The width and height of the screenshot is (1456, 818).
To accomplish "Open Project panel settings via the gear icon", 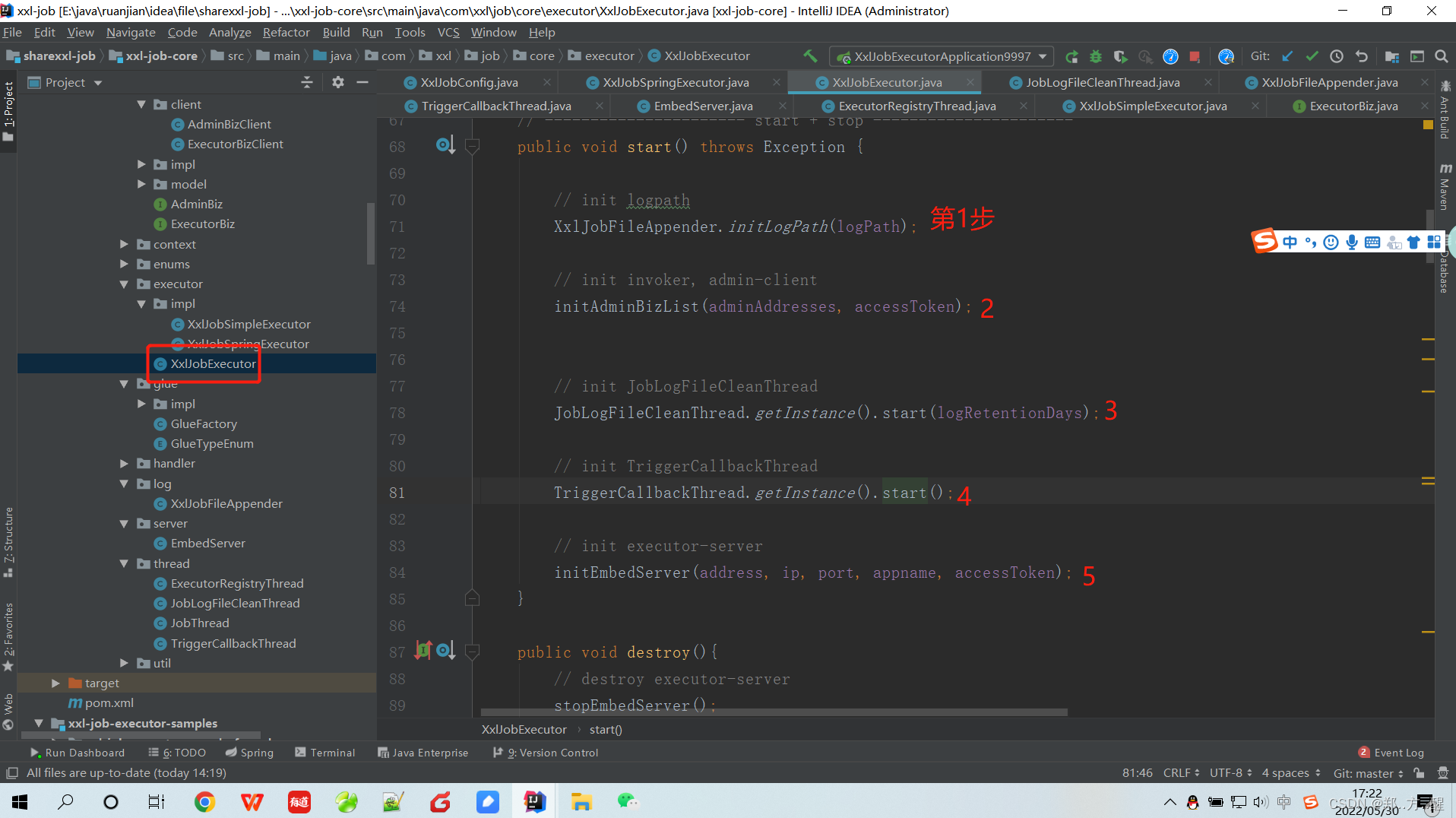I will click(x=338, y=82).
